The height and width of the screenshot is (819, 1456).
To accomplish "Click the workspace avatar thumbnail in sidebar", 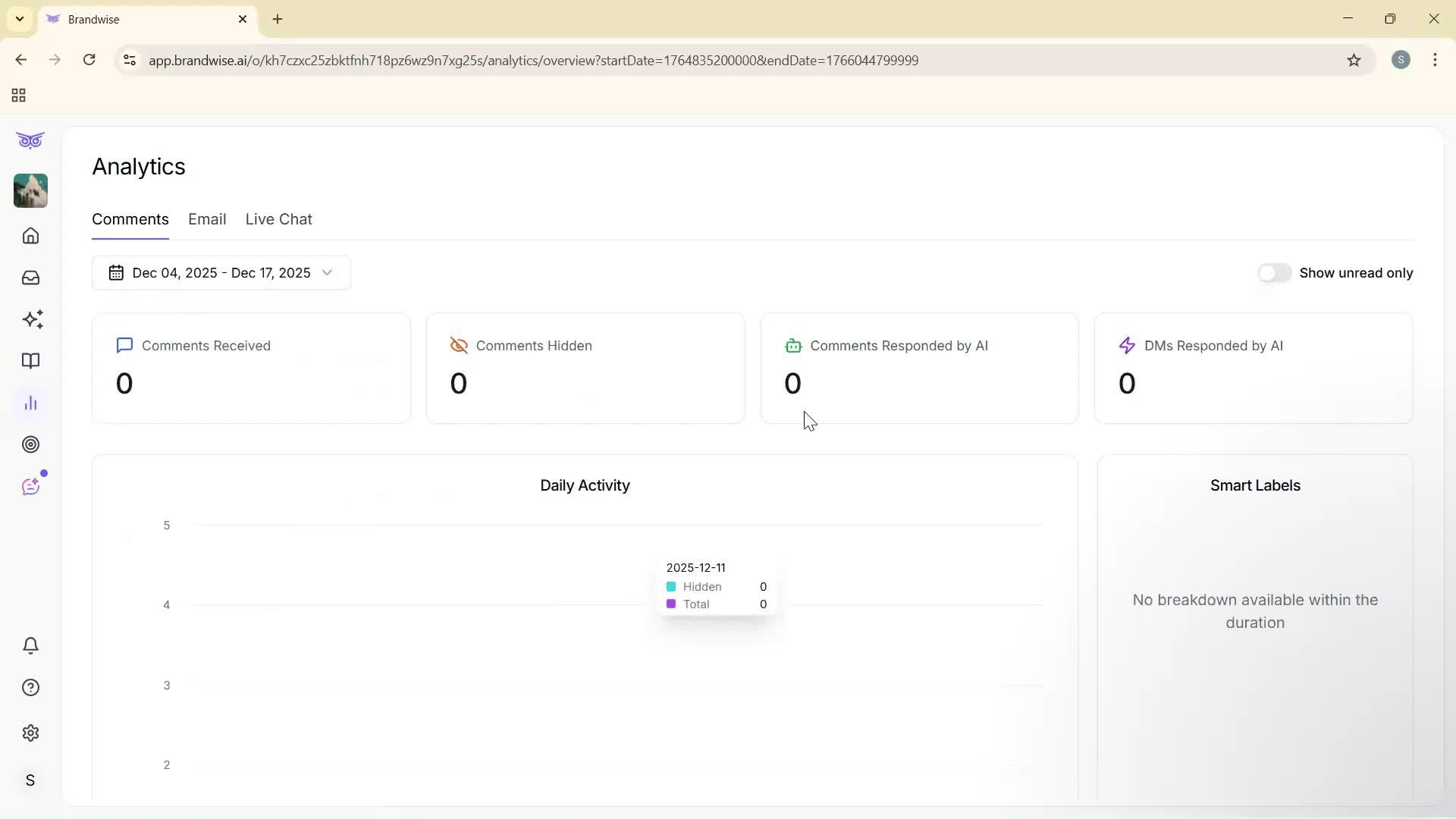I will (x=30, y=191).
